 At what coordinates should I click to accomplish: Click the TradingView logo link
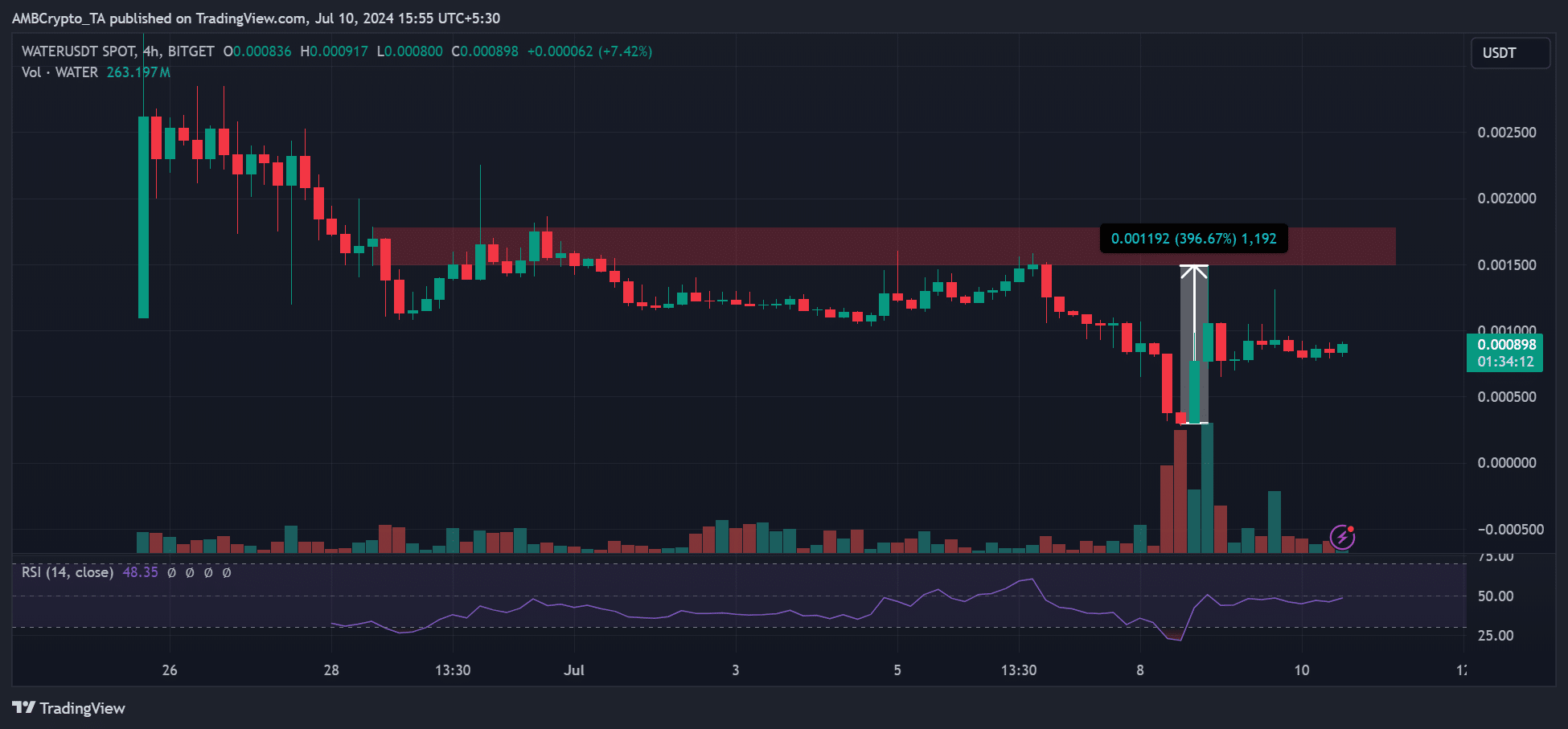tap(69, 708)
